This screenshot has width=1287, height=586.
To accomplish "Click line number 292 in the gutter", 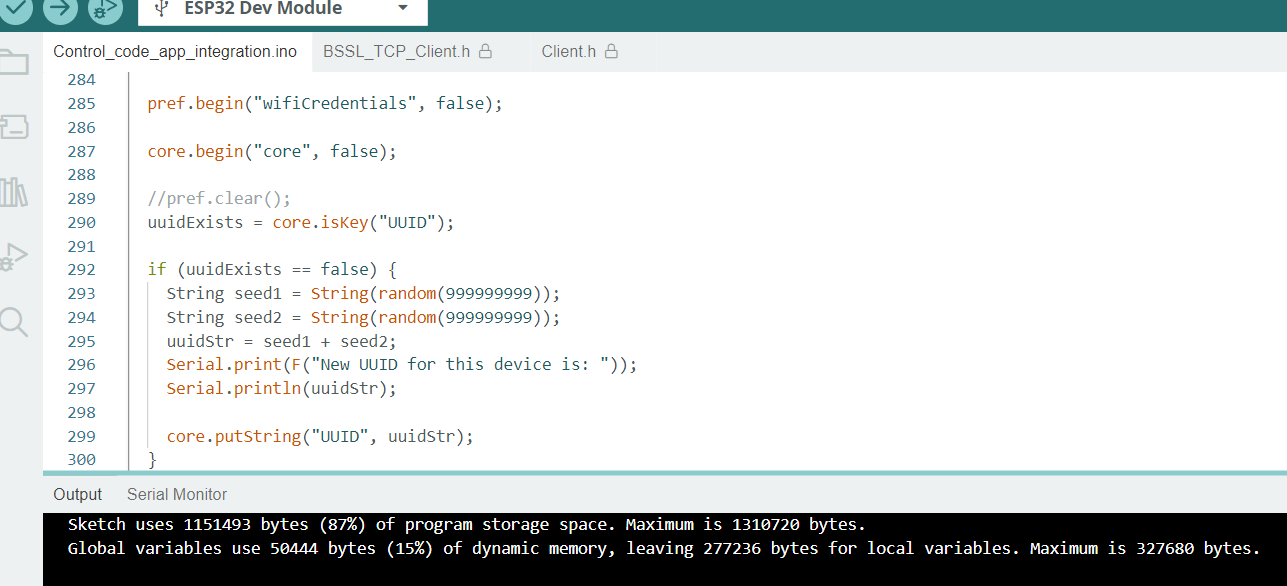I will click(81, 270).
